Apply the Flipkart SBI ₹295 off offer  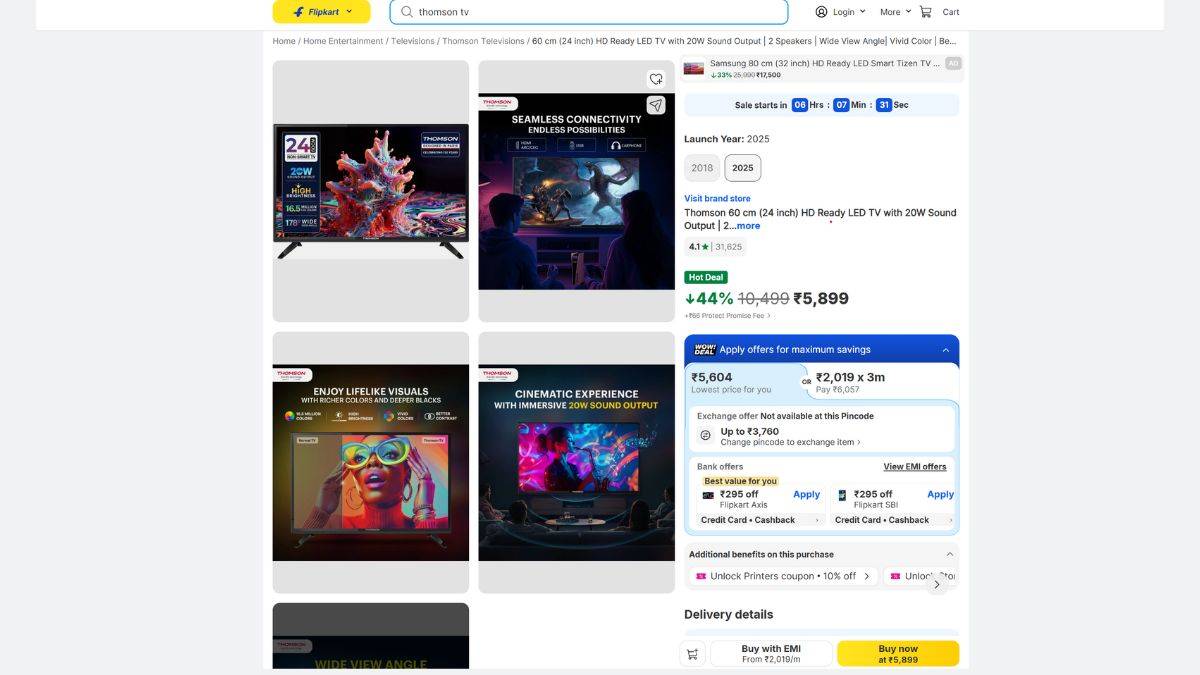940,494
